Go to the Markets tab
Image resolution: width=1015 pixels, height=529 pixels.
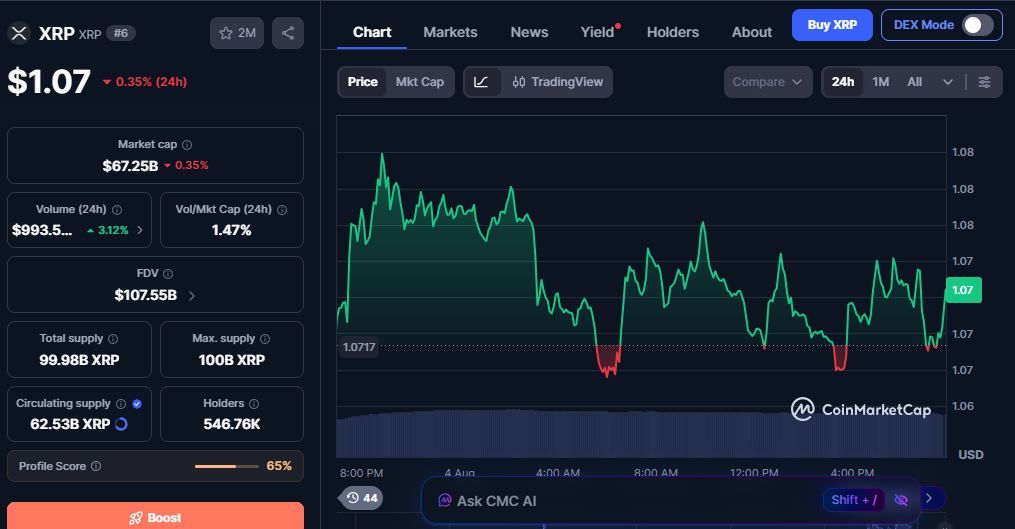450,32
